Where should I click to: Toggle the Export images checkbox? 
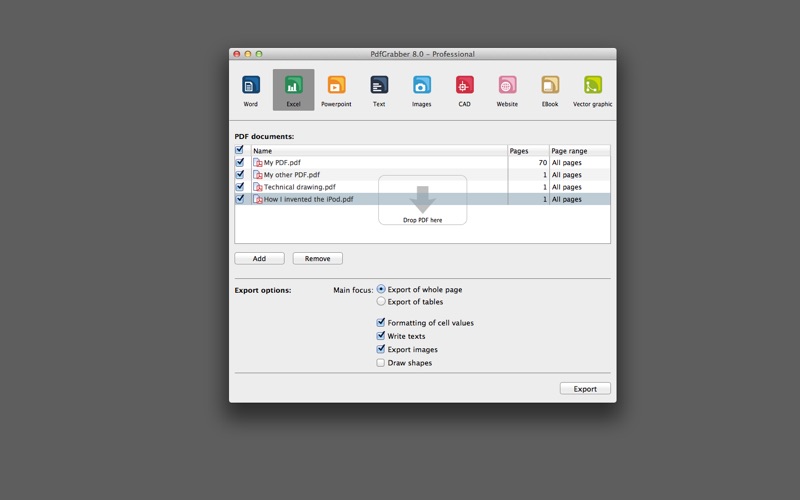tap(381, 349)
